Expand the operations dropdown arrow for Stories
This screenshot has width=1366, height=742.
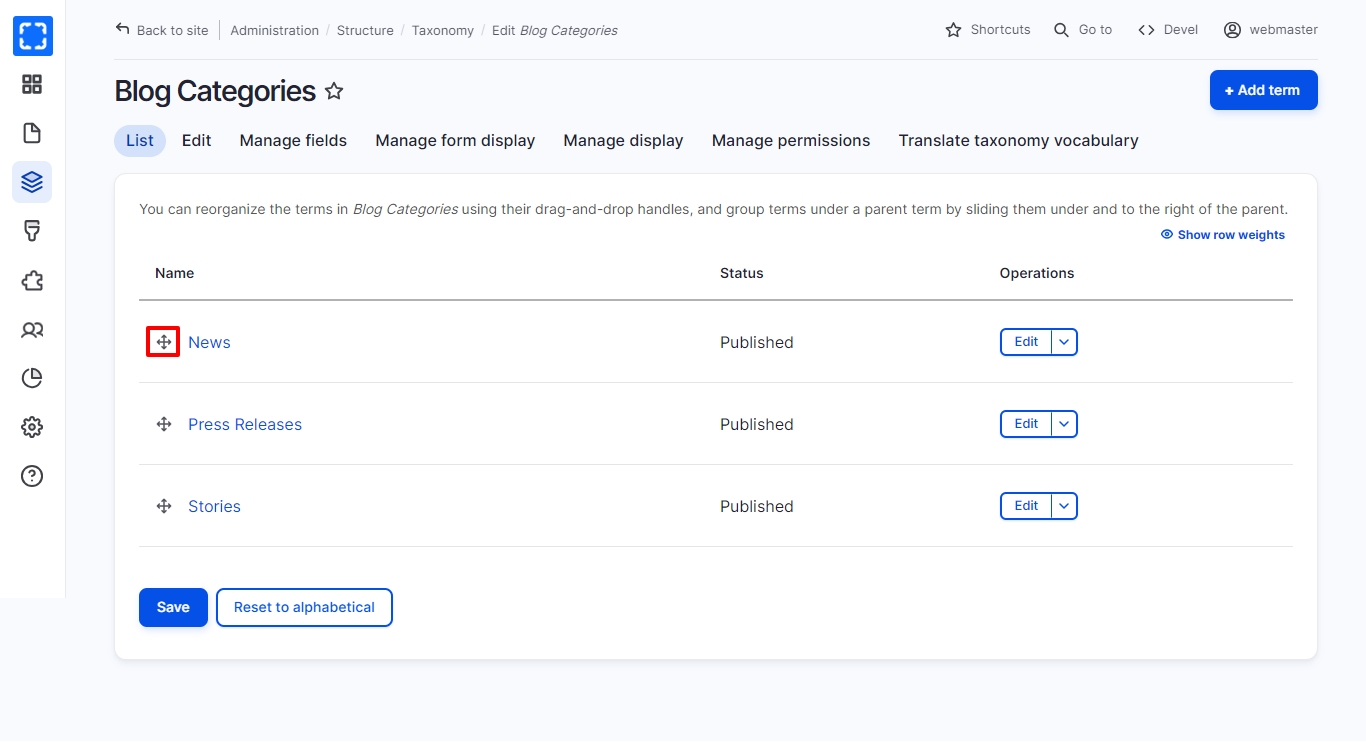[1064, 506]
